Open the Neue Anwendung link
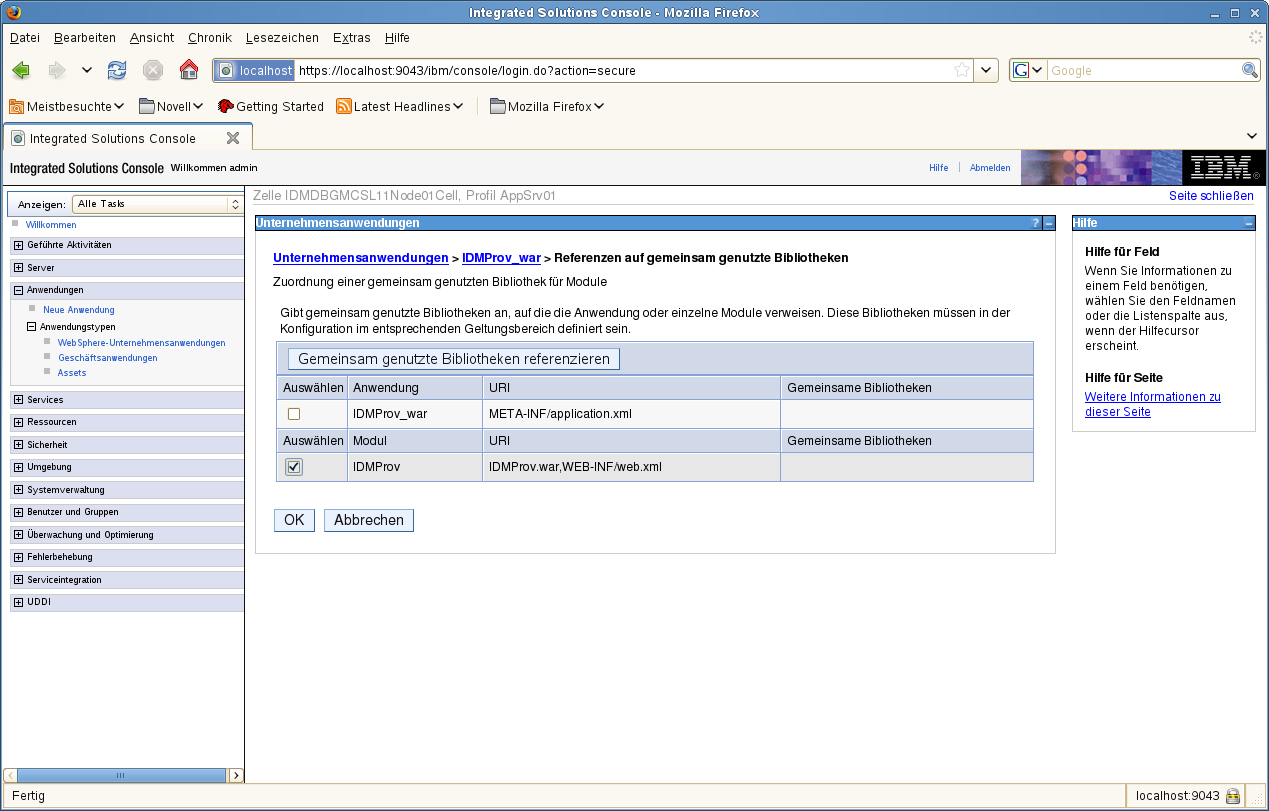This screenshot has height=811, width=1269. pyautogui.click(x=79, y=310)
